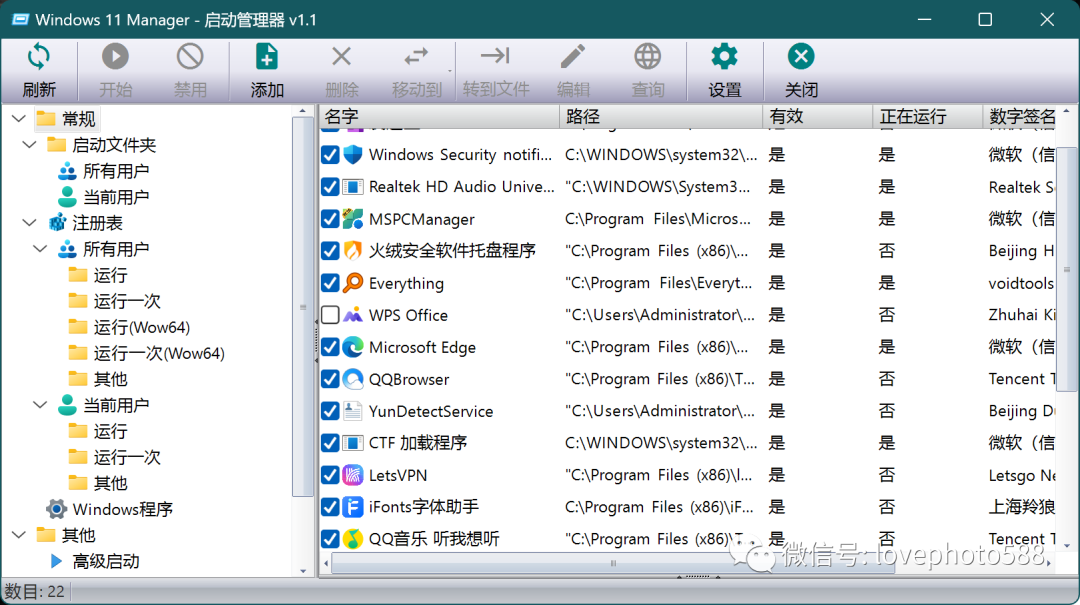Click the horizontal scrollbar of the list

coord(612,563)
